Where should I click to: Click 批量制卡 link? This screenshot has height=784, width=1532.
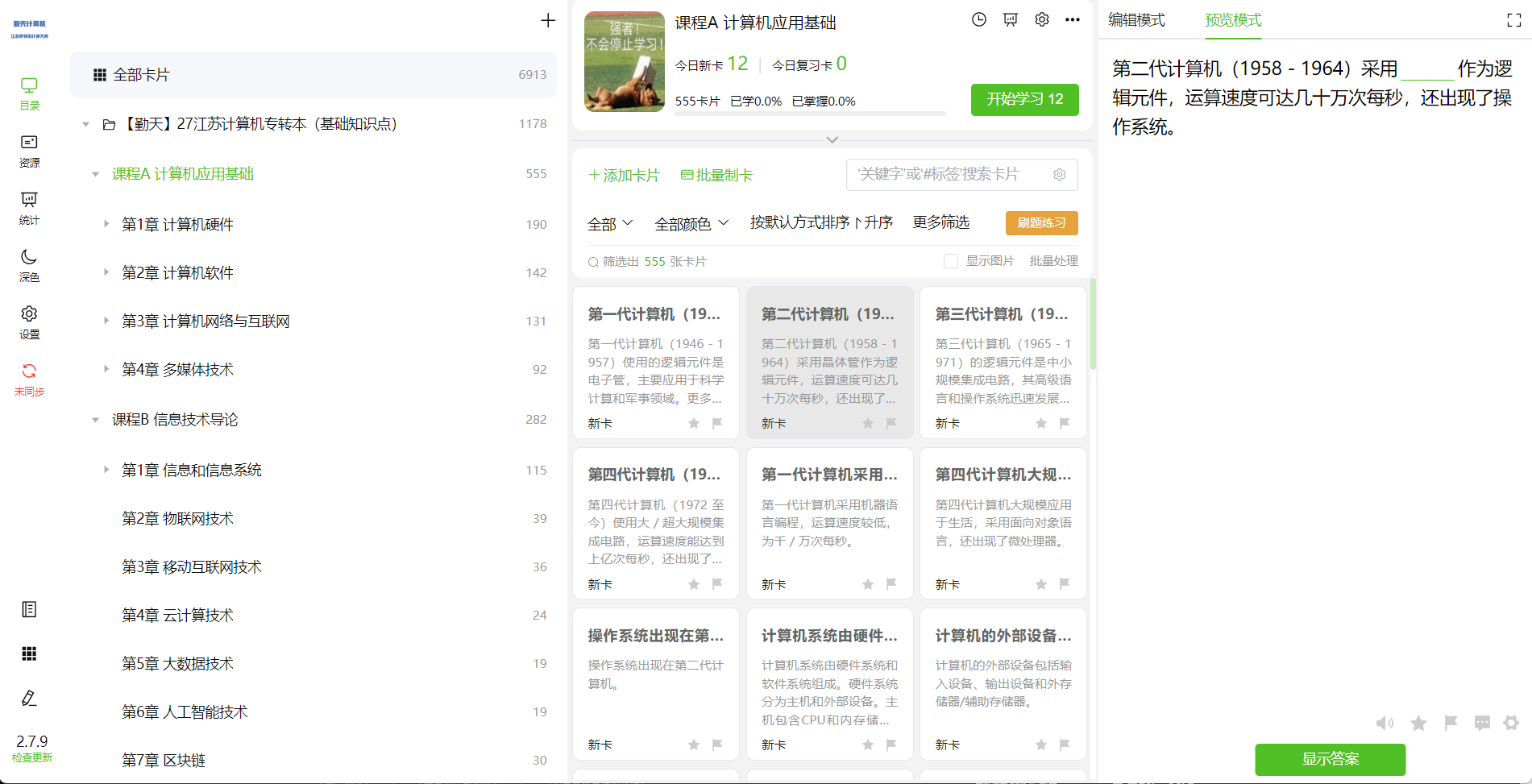[x=717, y=176]
